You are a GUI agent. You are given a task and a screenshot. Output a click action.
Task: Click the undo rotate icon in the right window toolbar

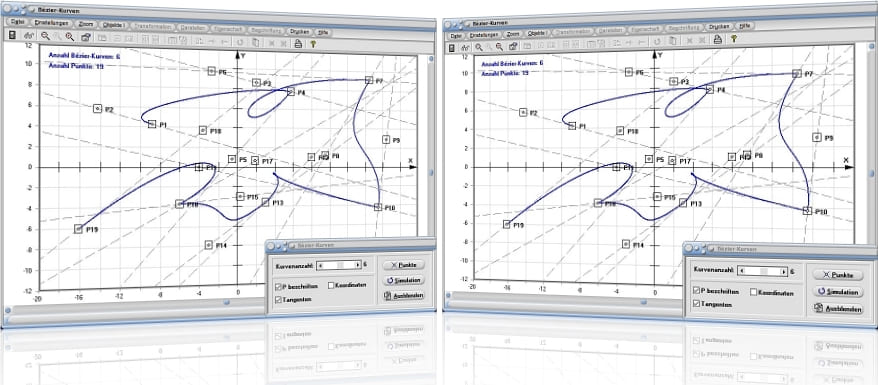coord(657,41)
